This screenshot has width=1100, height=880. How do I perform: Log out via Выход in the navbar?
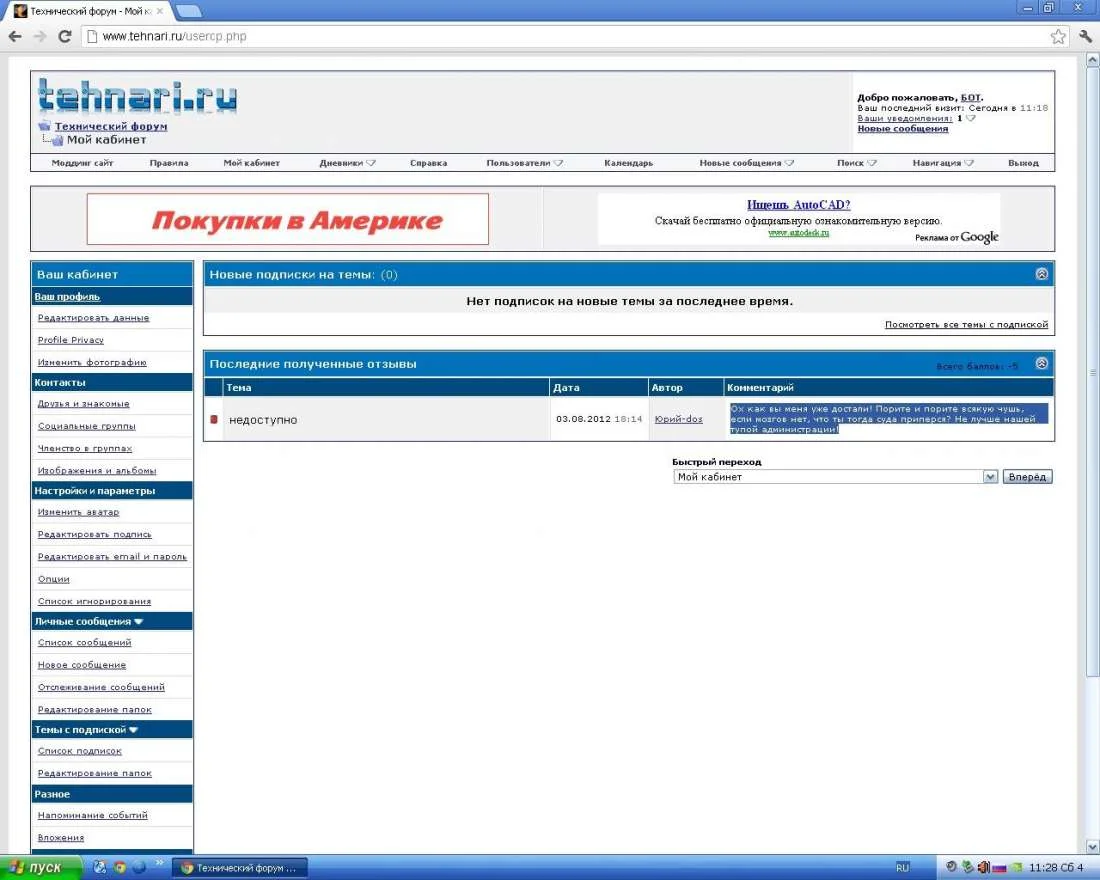coord(1023,163)
